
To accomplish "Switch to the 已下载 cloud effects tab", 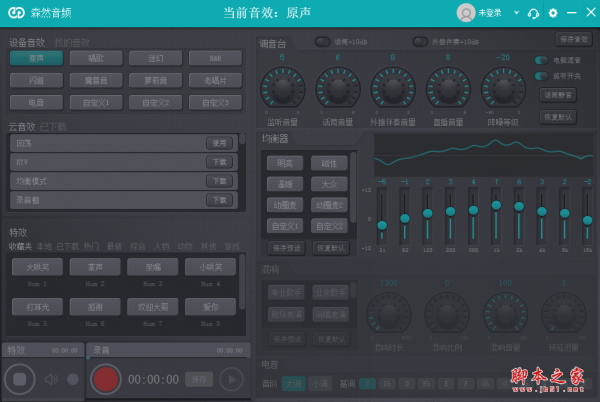I will [x=54, y=127].
